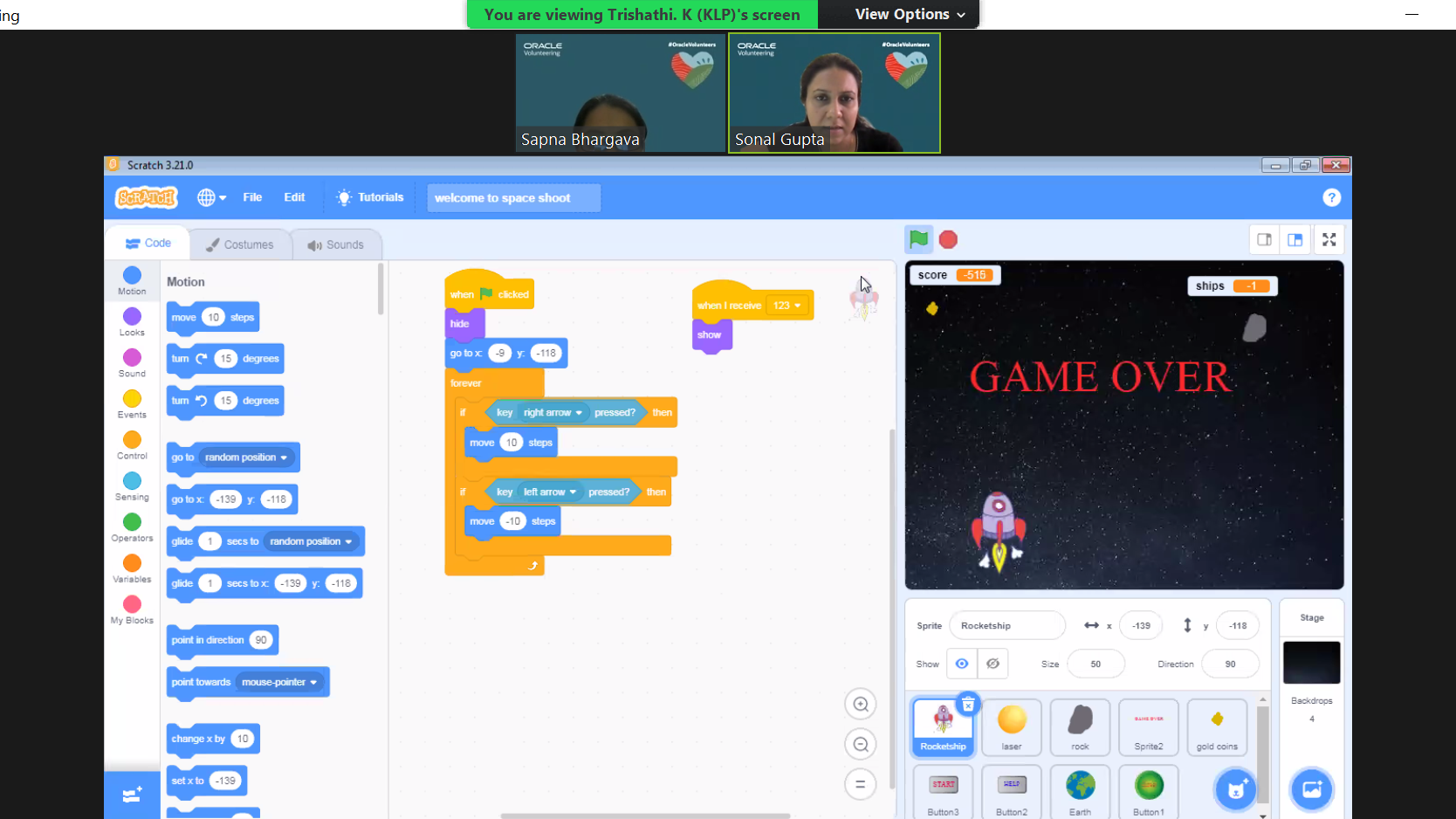Open the add extension button

tap(132, 795)
